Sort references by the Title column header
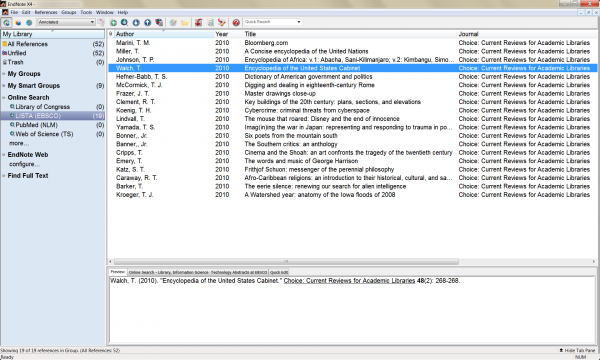Viewport: 600px width, 360px height. (350, 34)
